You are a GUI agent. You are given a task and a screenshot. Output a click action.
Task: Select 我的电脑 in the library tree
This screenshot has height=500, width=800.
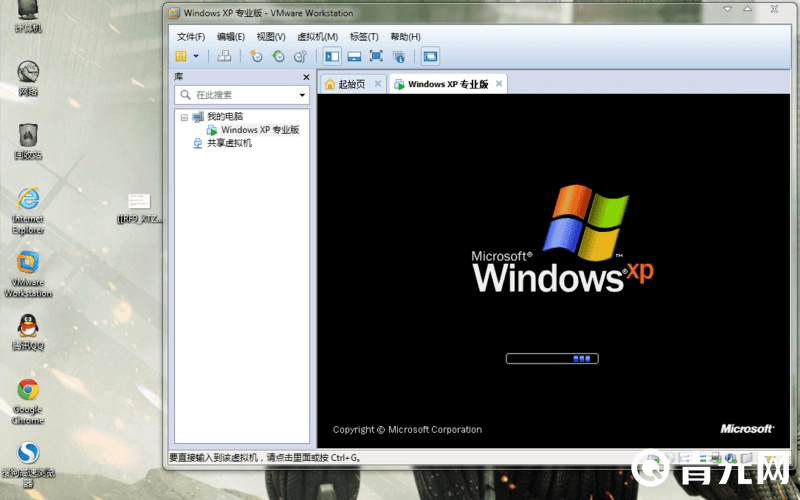pyautogui.click(x=225, y=116)
